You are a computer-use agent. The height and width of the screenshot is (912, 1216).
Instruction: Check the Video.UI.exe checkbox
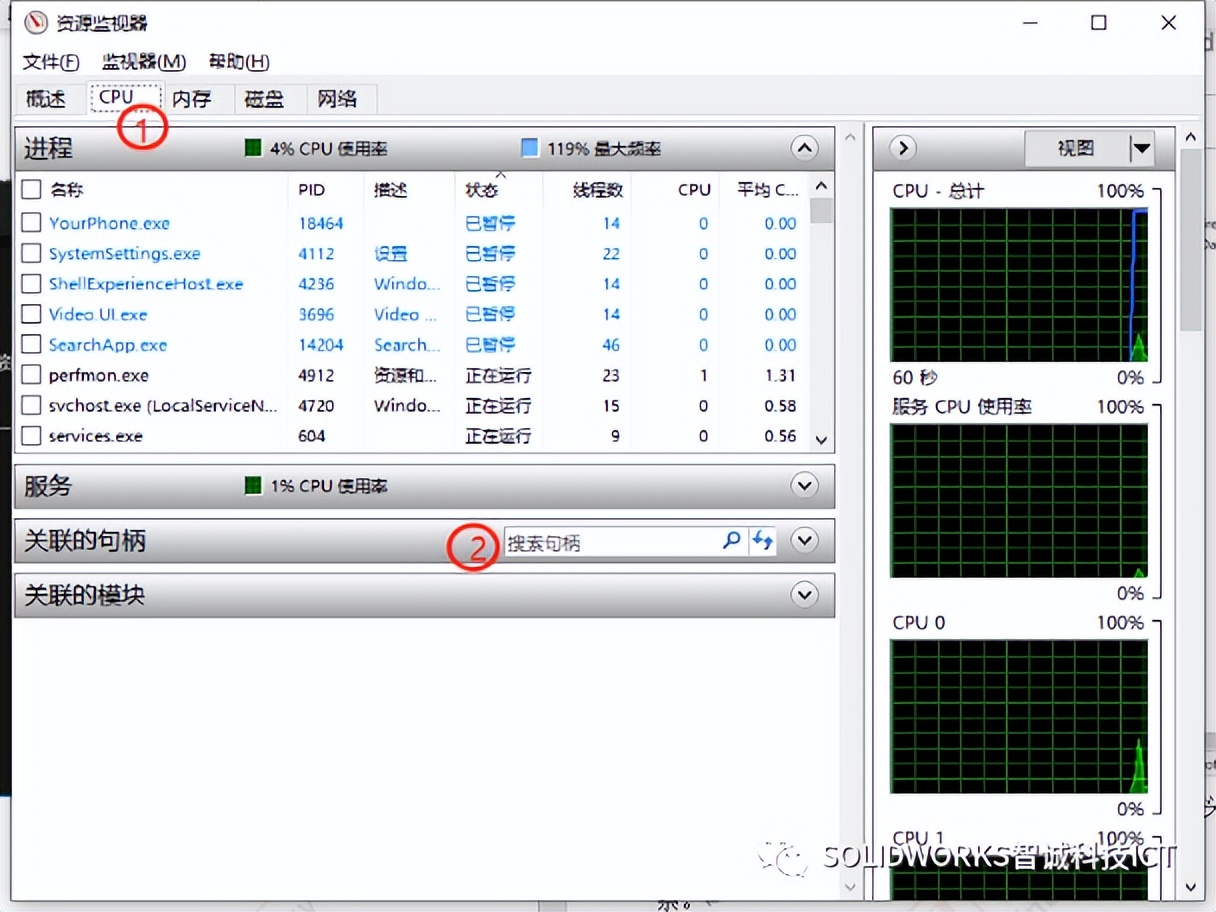pyautogui.click(x=31, y=314)
